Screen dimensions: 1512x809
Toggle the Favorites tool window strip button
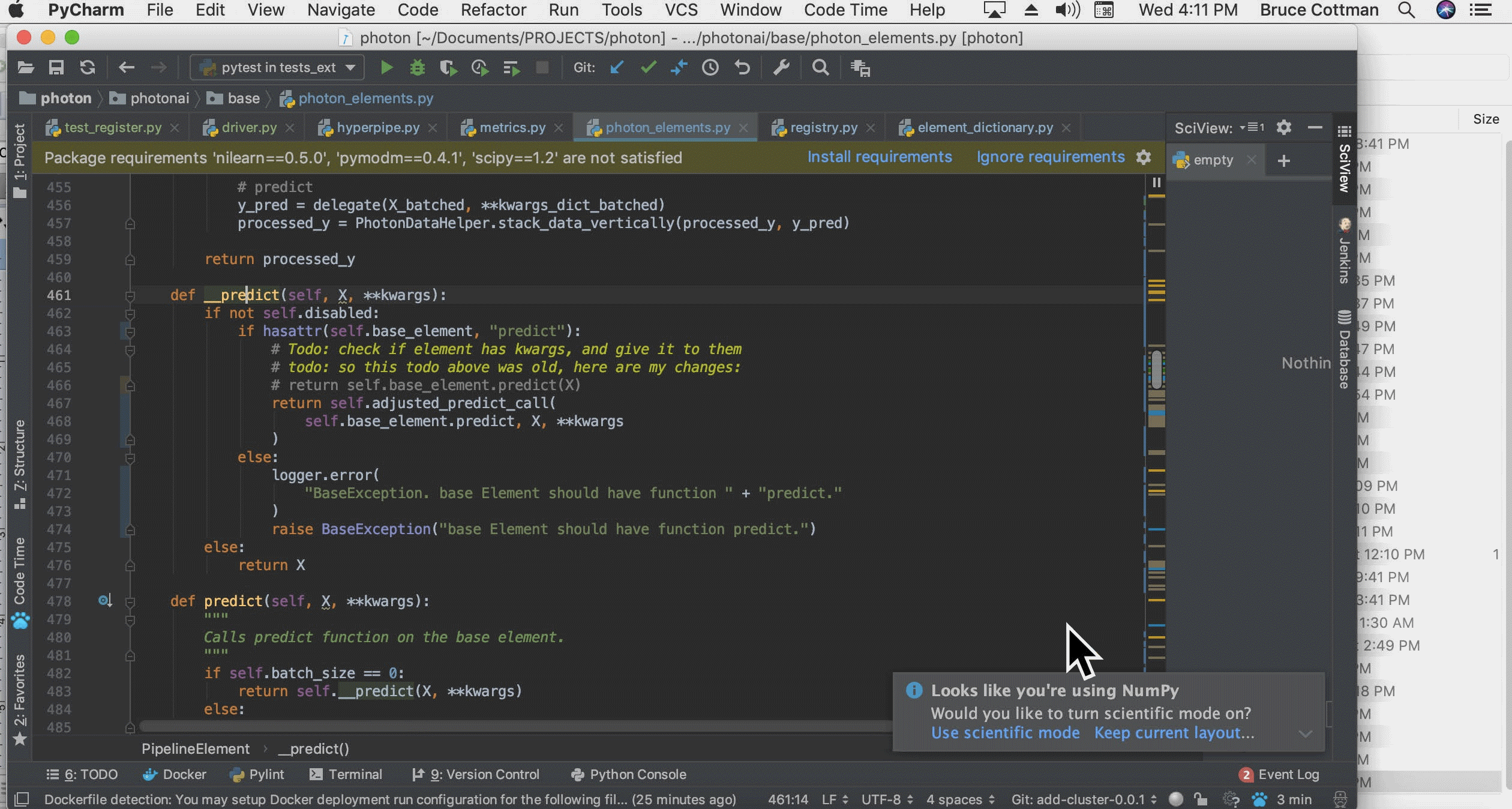coord(20,699)
